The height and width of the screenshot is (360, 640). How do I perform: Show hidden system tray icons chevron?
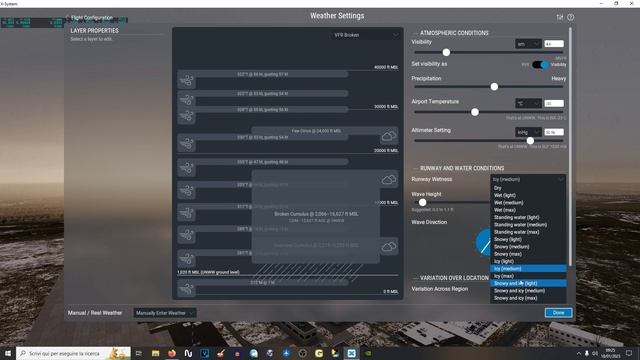pos(578,353)
